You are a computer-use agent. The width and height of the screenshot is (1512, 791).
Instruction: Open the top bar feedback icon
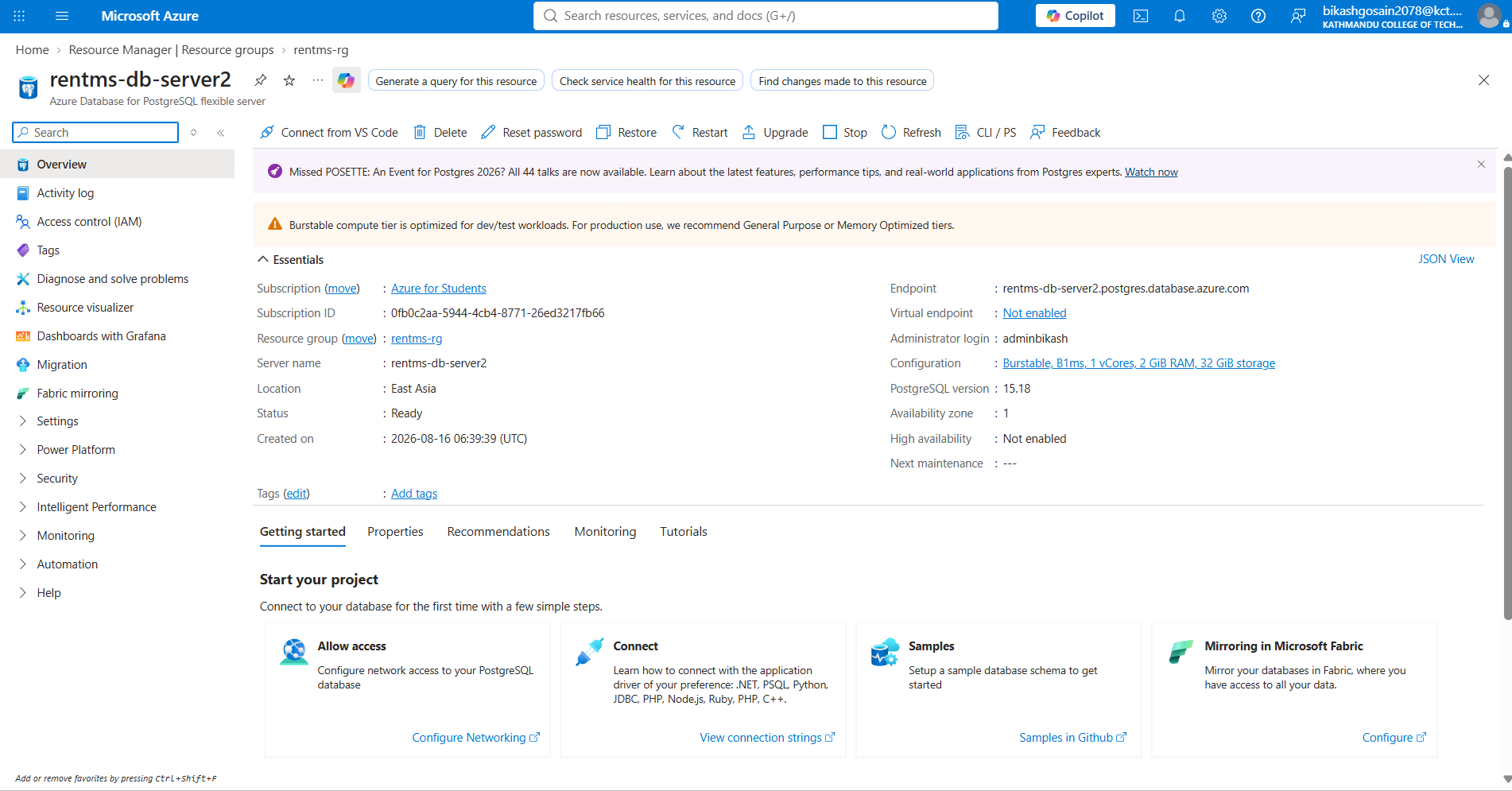click(1298, 16)
